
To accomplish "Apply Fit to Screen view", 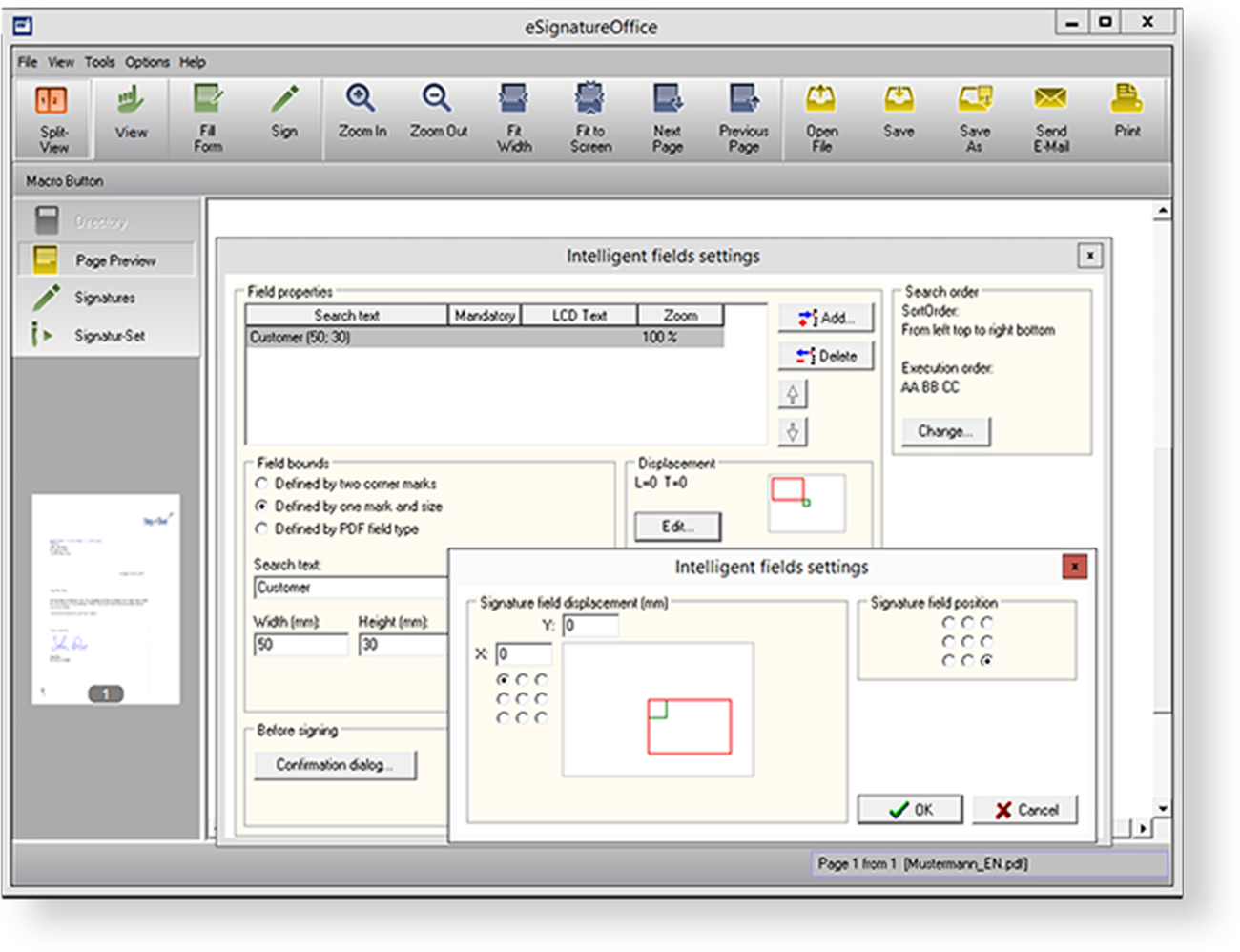I will coord(590,118).
